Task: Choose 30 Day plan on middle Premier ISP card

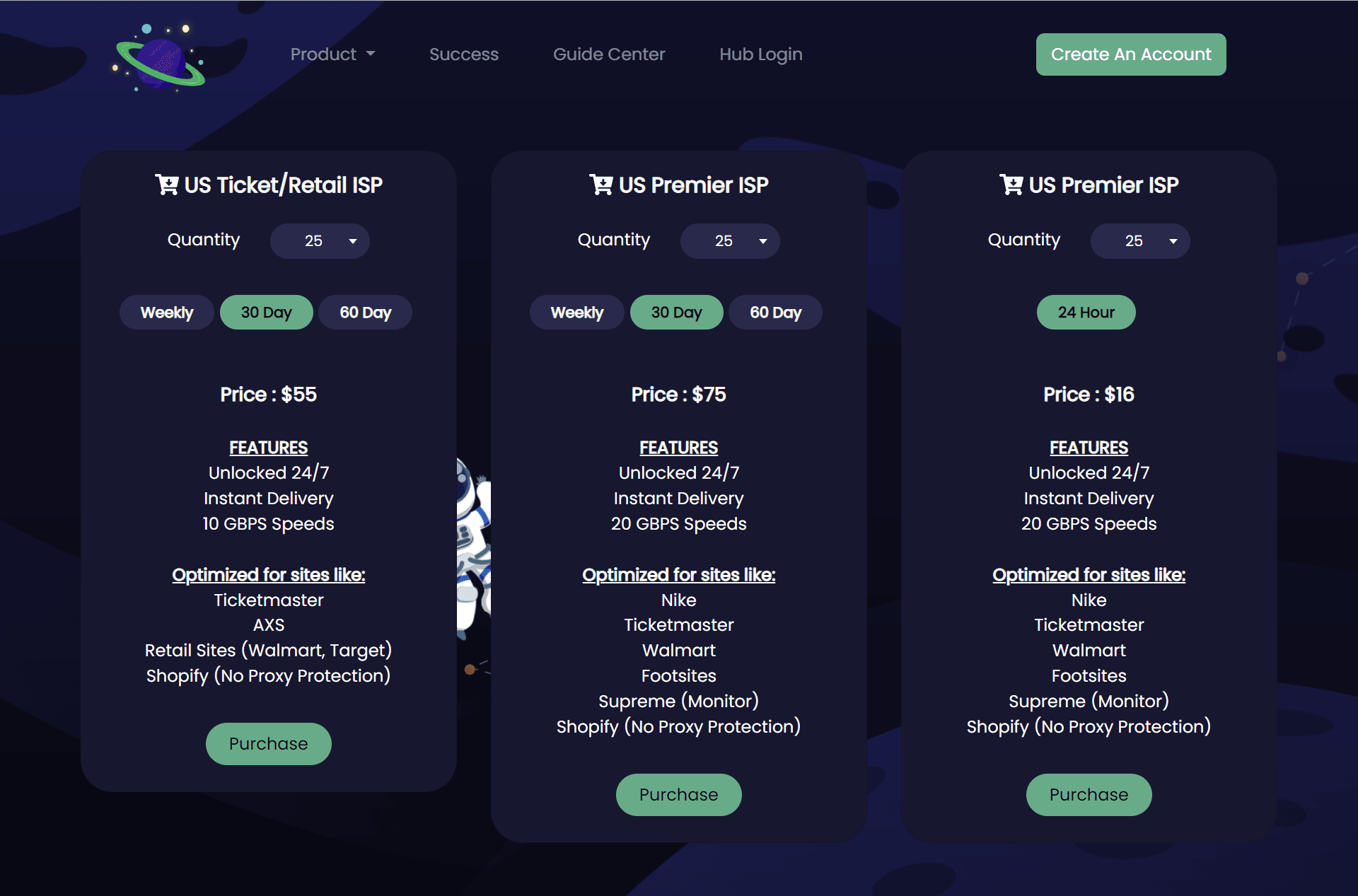Action: tap(676, 312)
